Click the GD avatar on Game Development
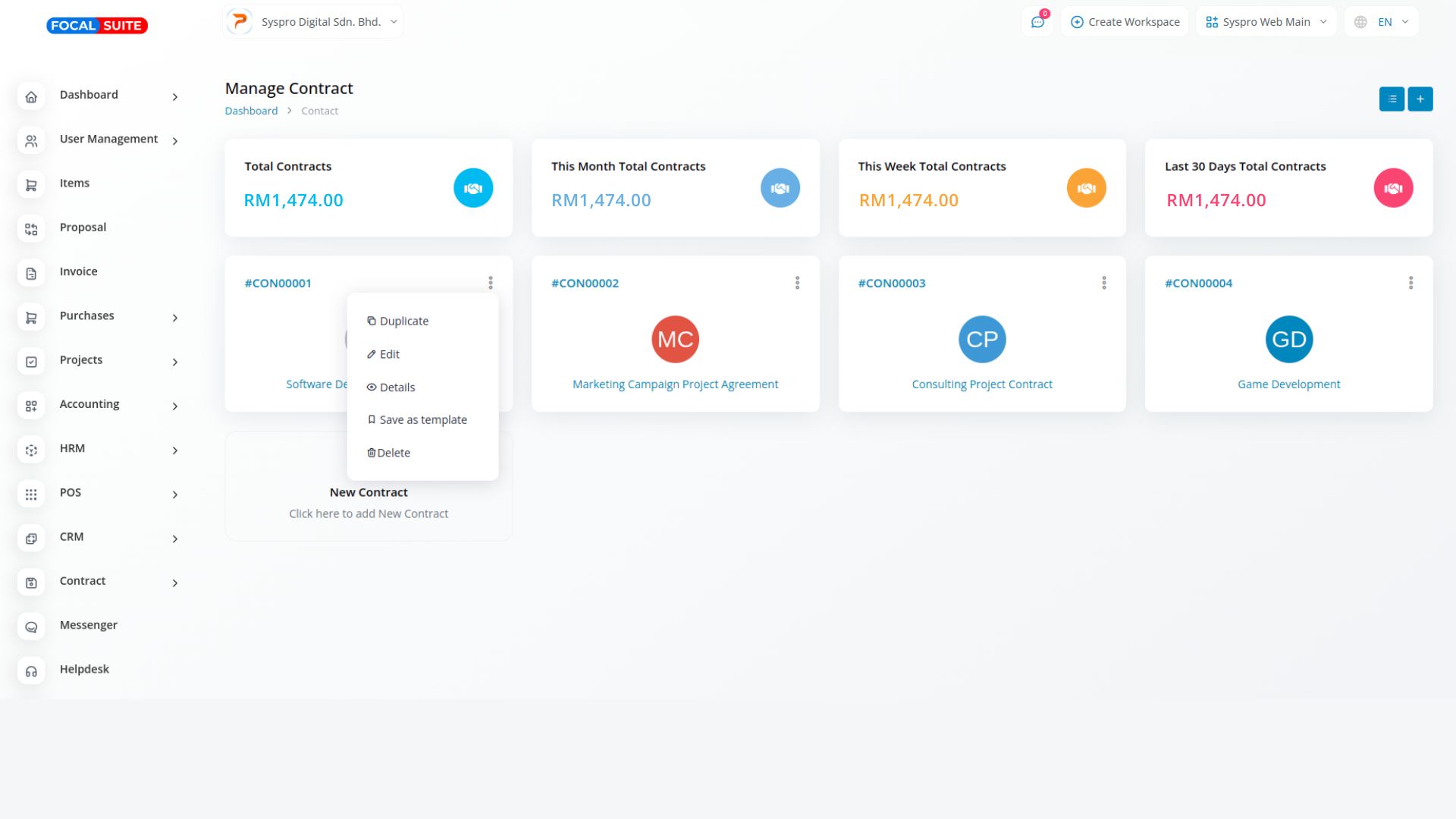1456x819 pixels. (1288, 340)
